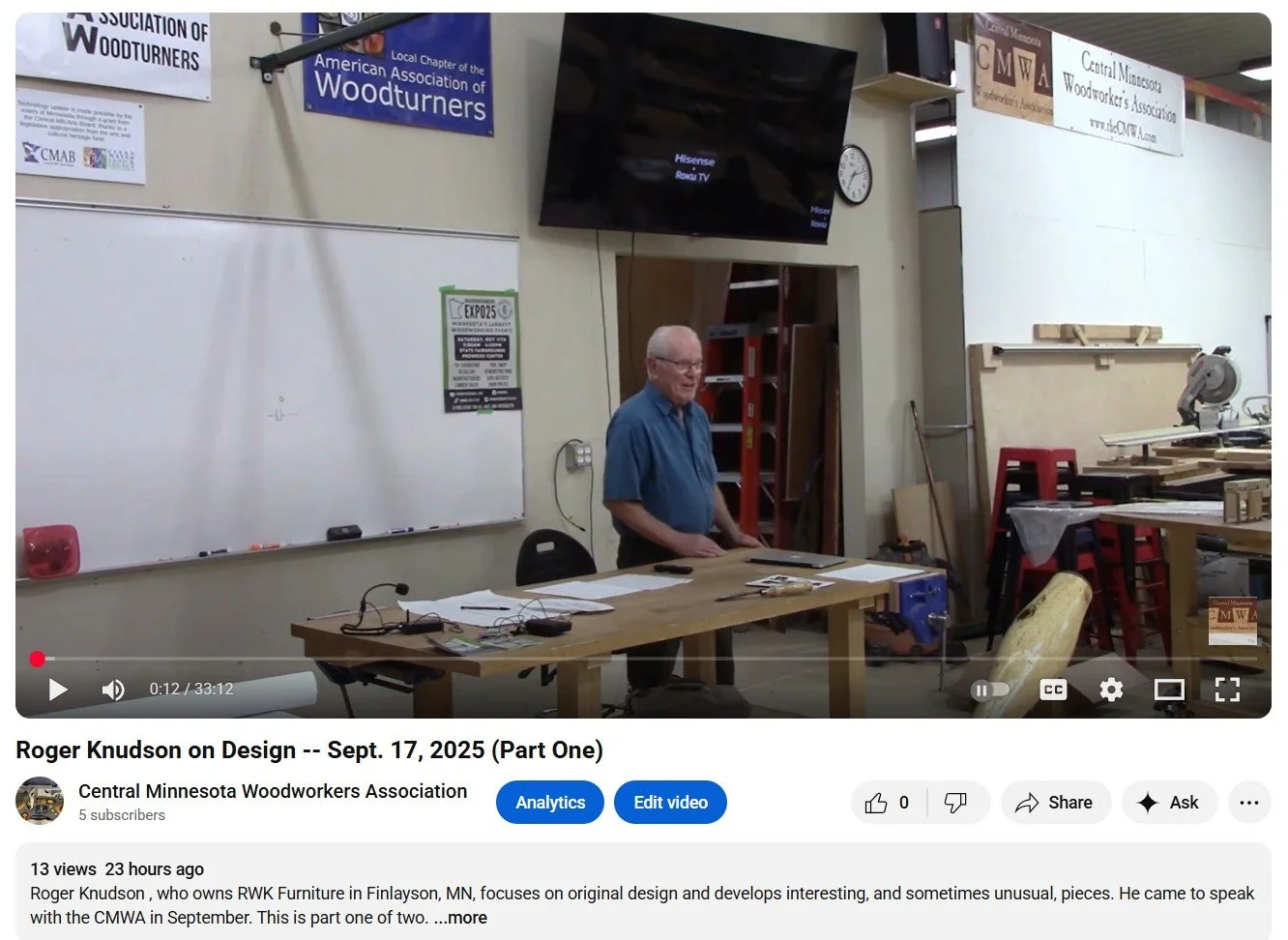Expand description with ...more
This screenshot has height=940, width=1288.
(460, 918)
